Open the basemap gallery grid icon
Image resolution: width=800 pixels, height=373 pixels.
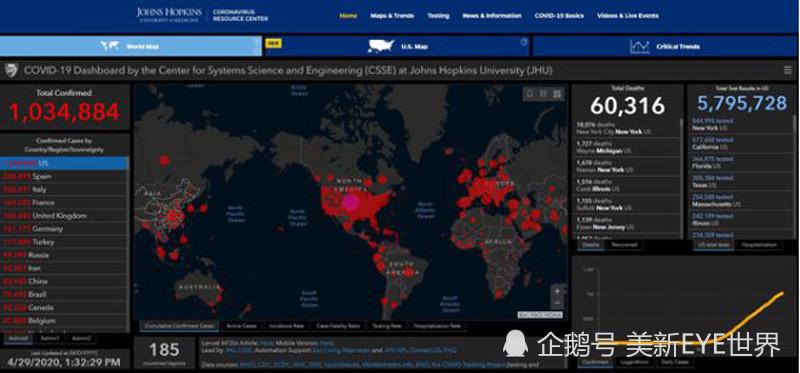coord(557,94)
